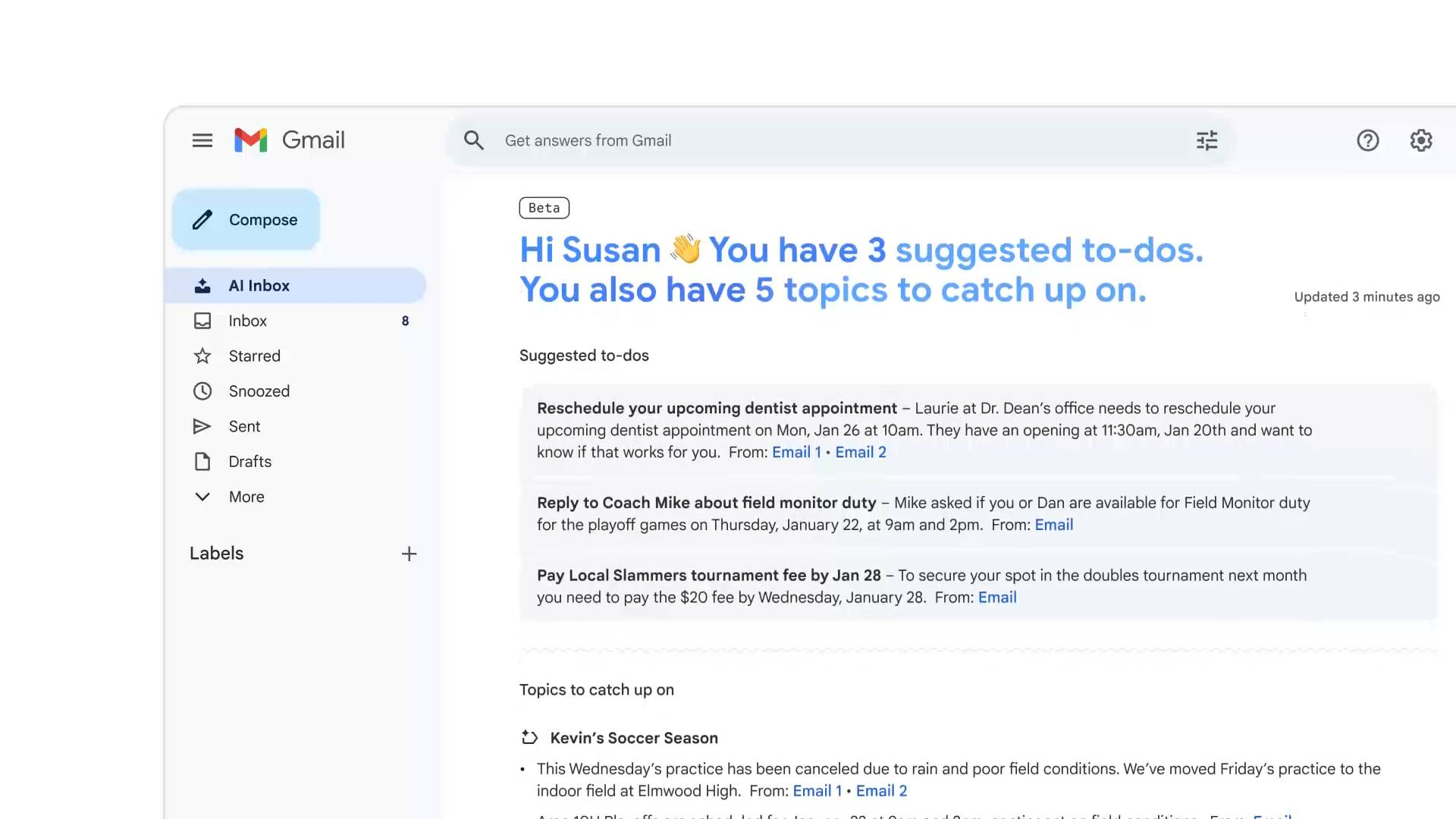This screenshot has width=1456, height=819.
Task: Open the AI Inbox view
Action: coord(259,285)
